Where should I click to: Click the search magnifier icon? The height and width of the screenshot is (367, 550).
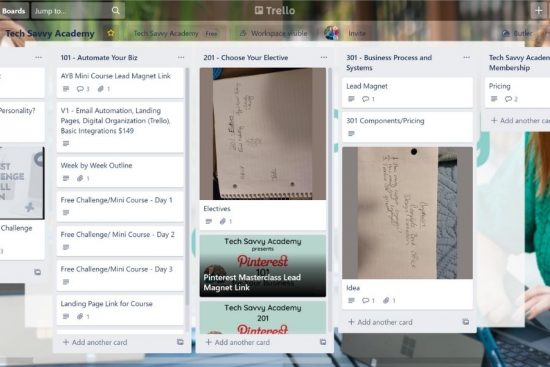pyautogui.click(x=116, y=11)
